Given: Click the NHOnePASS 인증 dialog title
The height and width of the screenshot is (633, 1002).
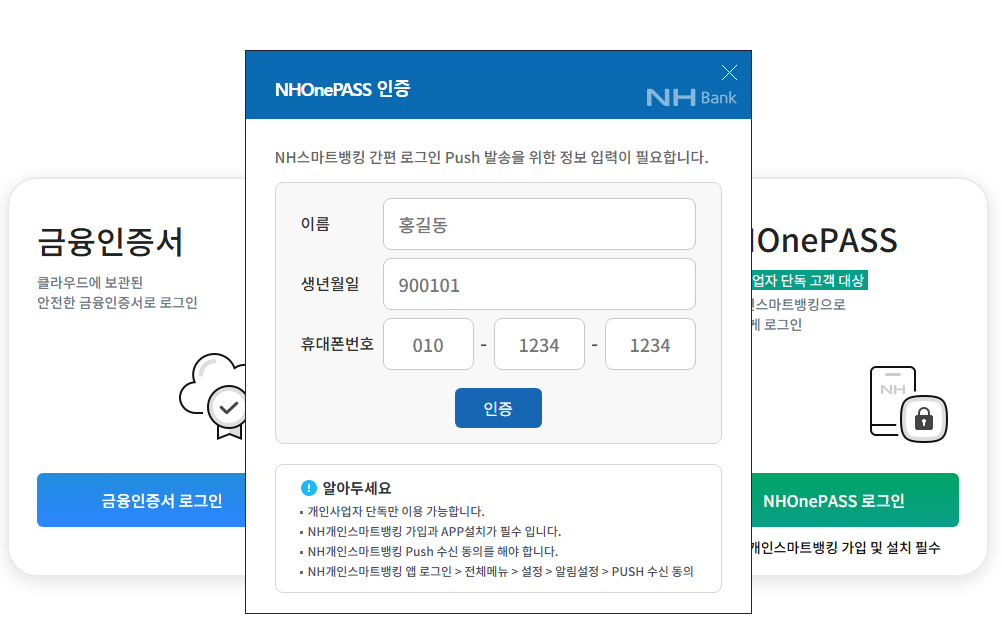Looking at the screenshot, I should [343, 89].
